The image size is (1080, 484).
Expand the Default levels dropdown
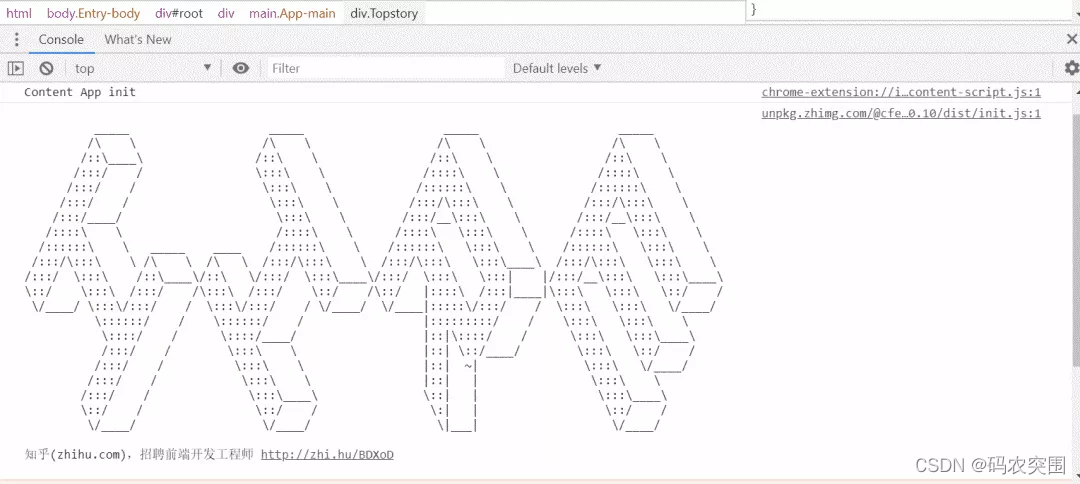pyautogui.click(x=557, y=68)
